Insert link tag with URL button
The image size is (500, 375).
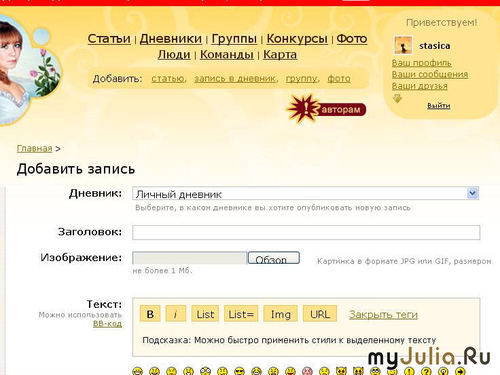pos(320,314)
